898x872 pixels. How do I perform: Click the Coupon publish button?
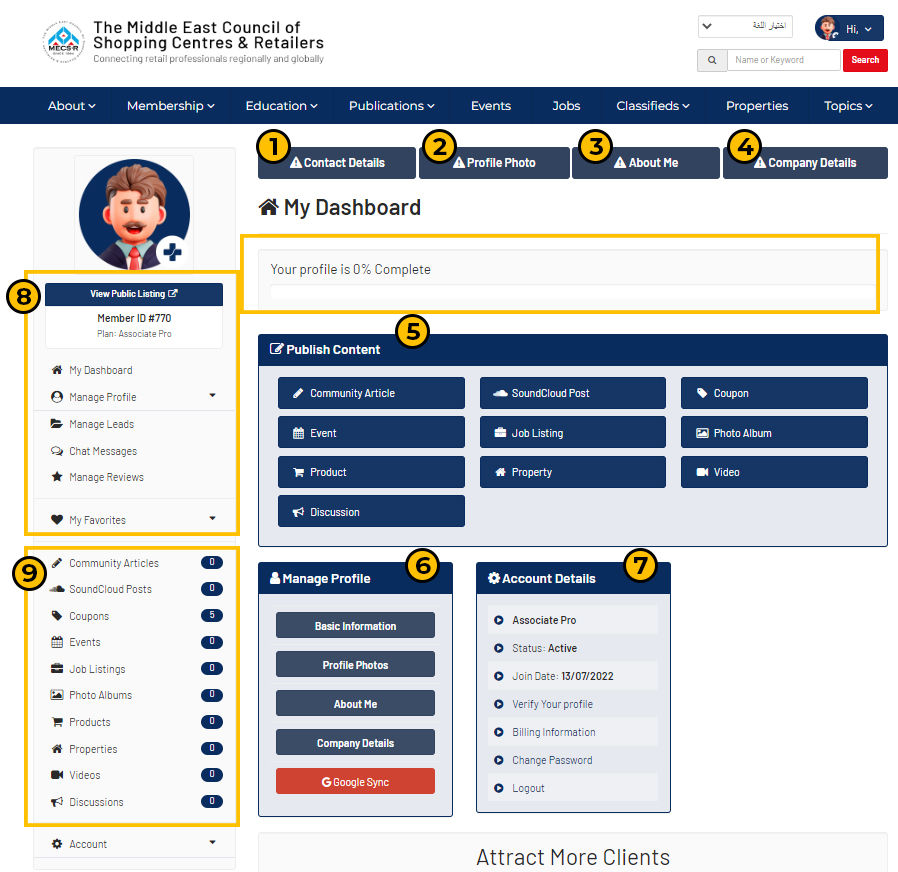[774, 393]
